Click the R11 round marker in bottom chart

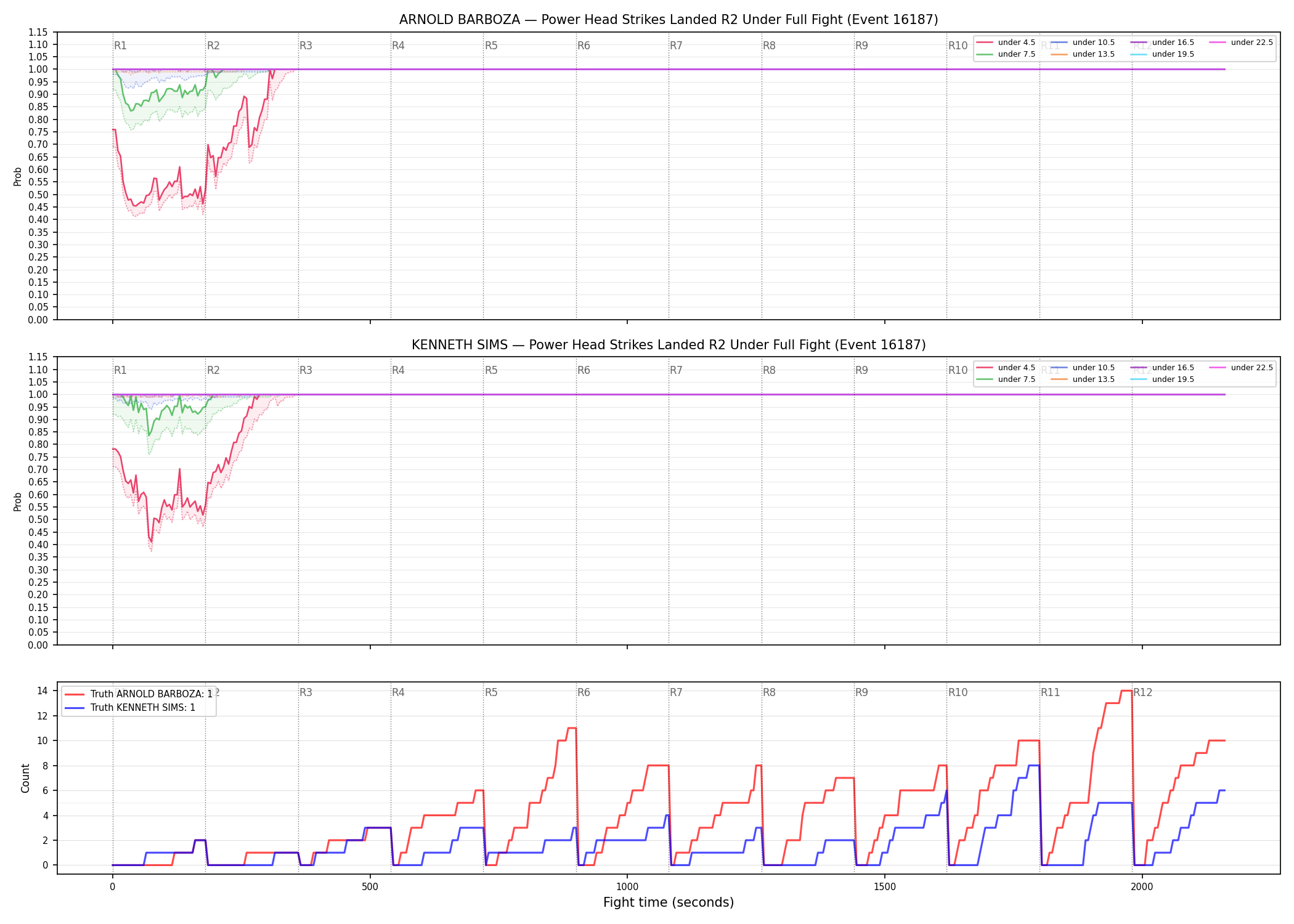(x=1051, y=692)
